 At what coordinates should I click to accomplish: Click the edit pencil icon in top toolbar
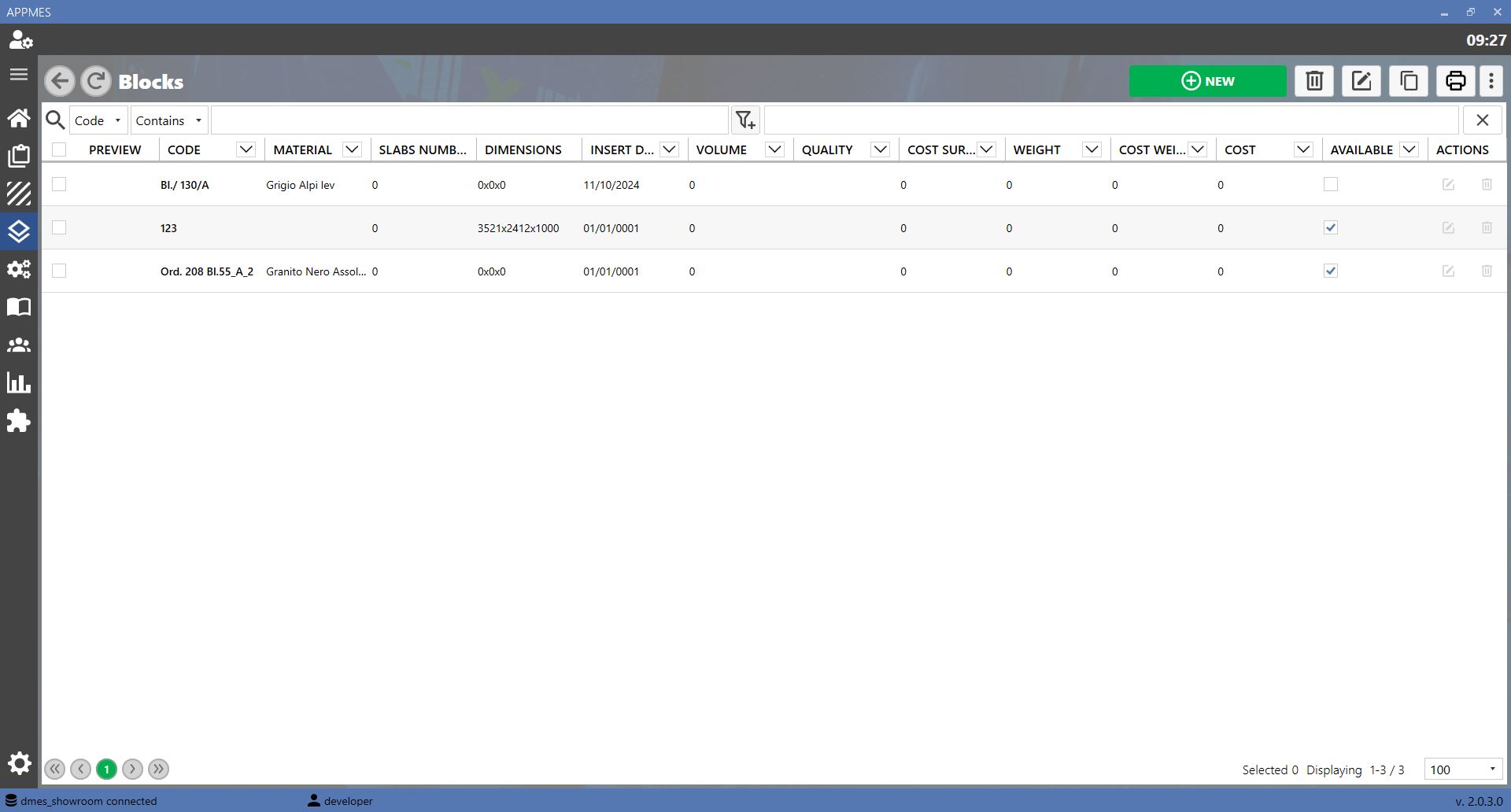[x=1361, y=81]
